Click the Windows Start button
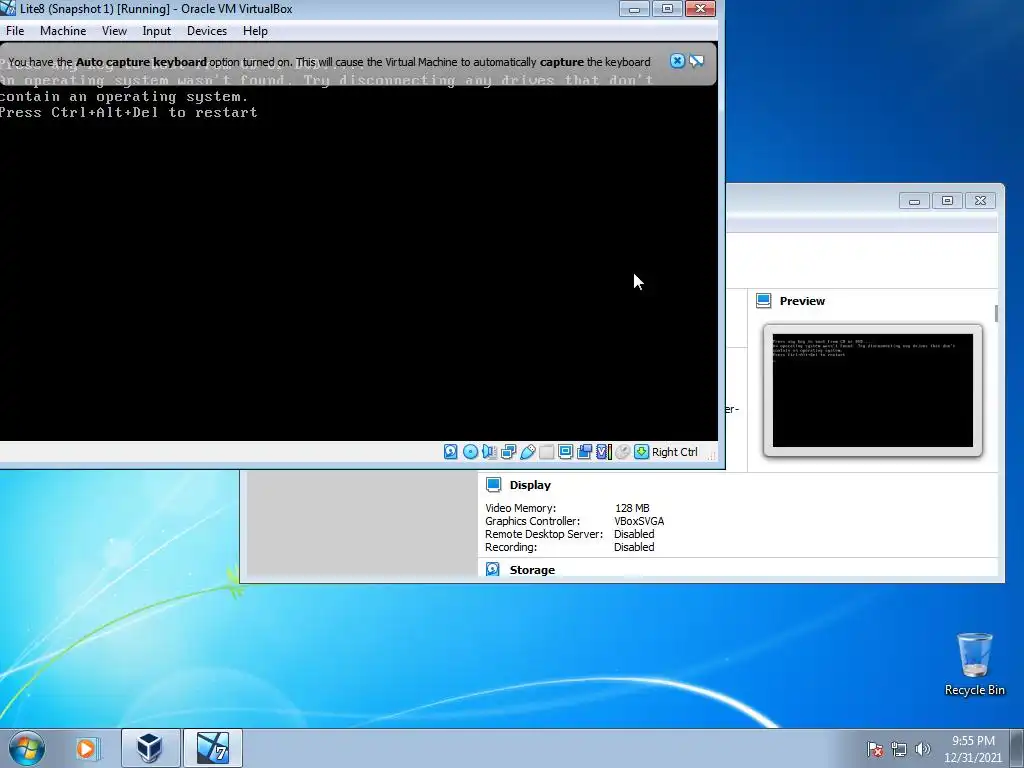The image size is (1024, 768). (x=26, y=748)
